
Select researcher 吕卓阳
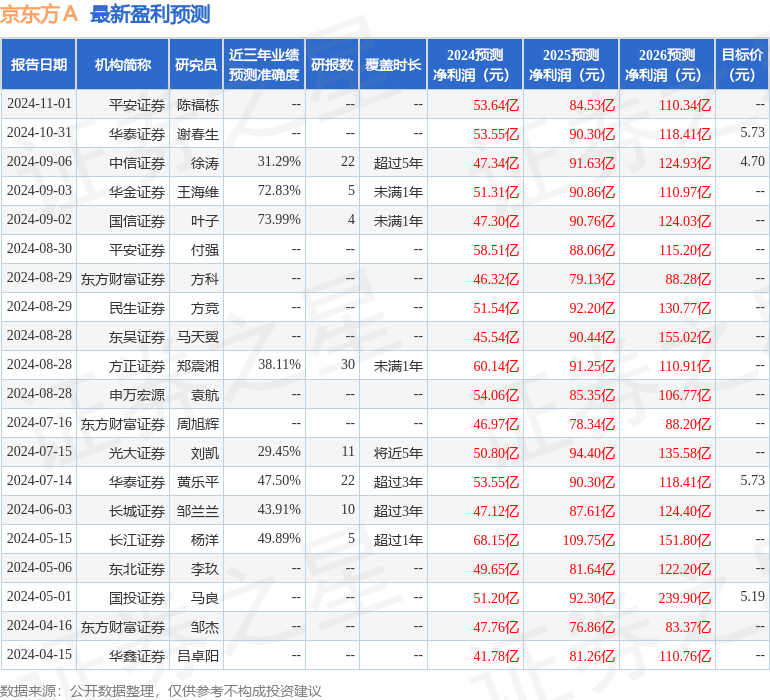pos(198,656)
